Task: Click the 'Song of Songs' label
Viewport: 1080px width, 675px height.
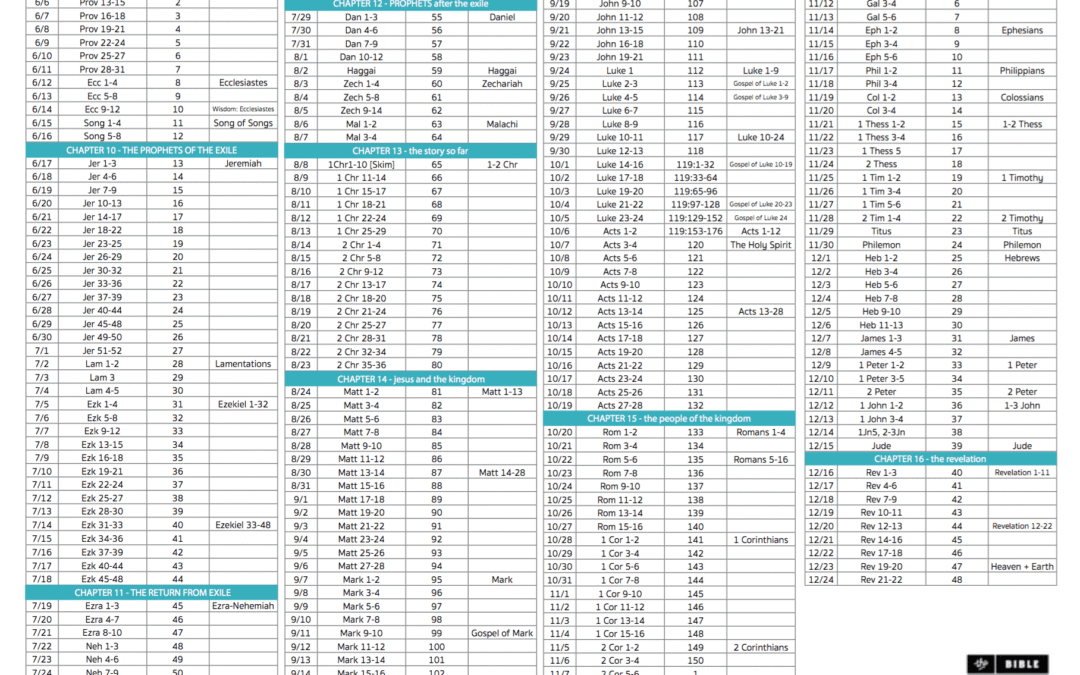Action: pyautogui.click(x=243, y=123)
